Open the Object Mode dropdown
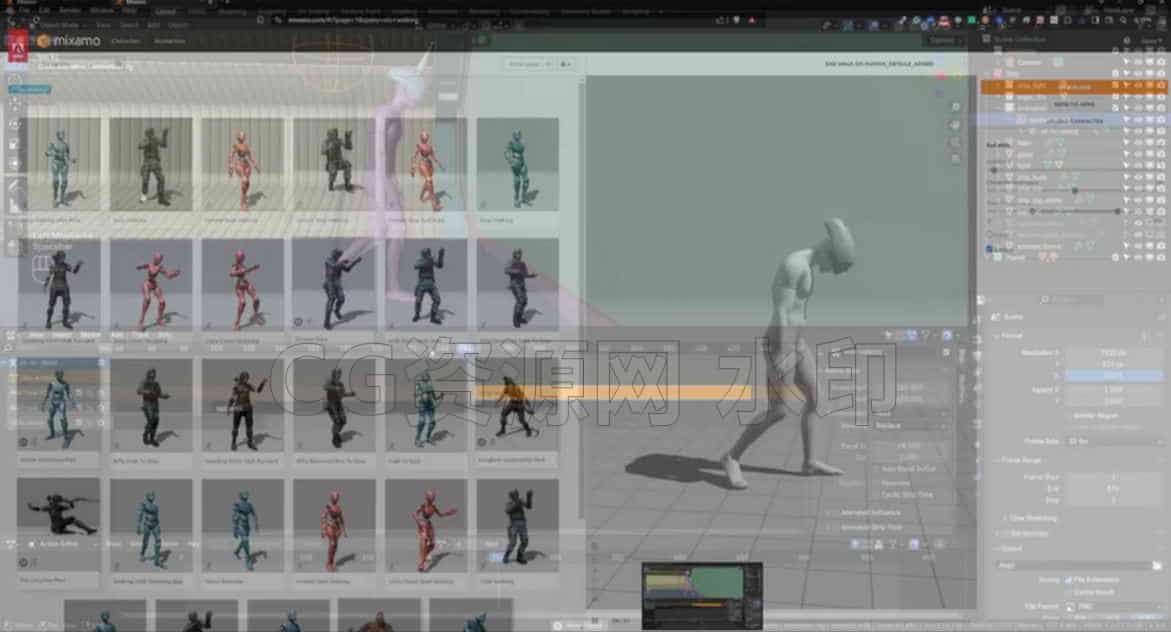1171x632 pixels. pyautogui.click(x=63, y=25)
